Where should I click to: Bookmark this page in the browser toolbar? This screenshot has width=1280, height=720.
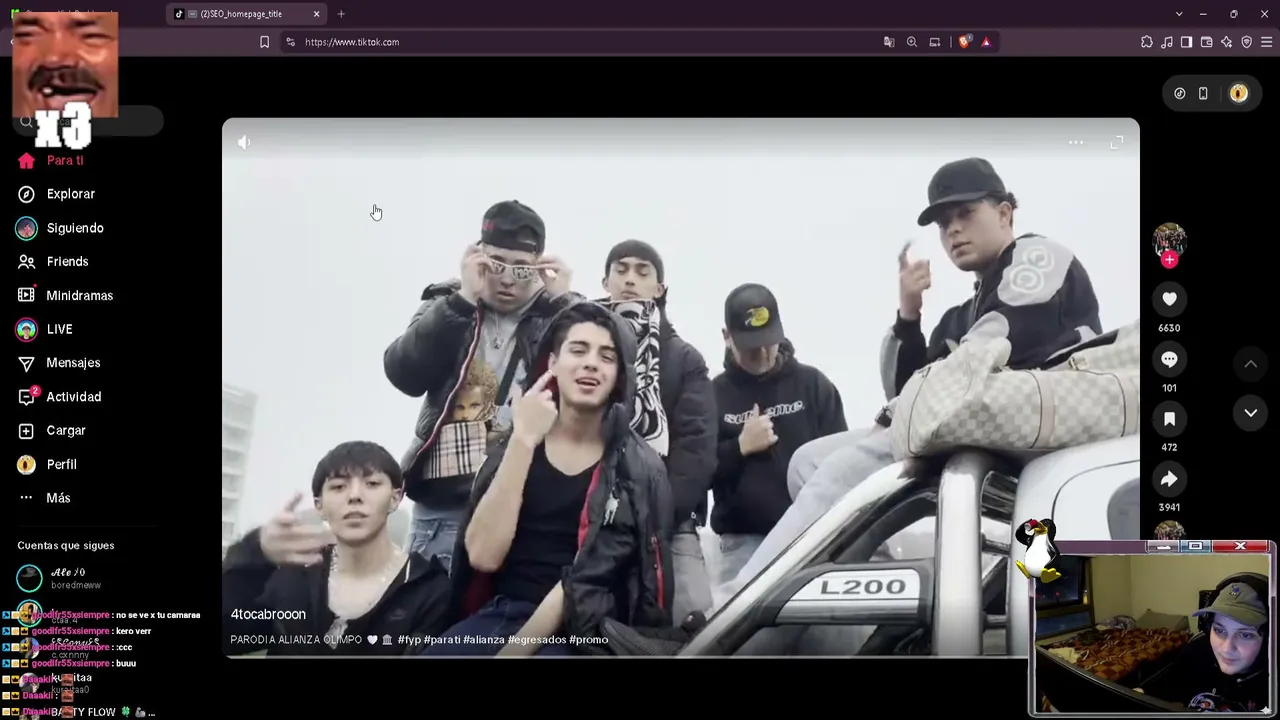point(264,42)
